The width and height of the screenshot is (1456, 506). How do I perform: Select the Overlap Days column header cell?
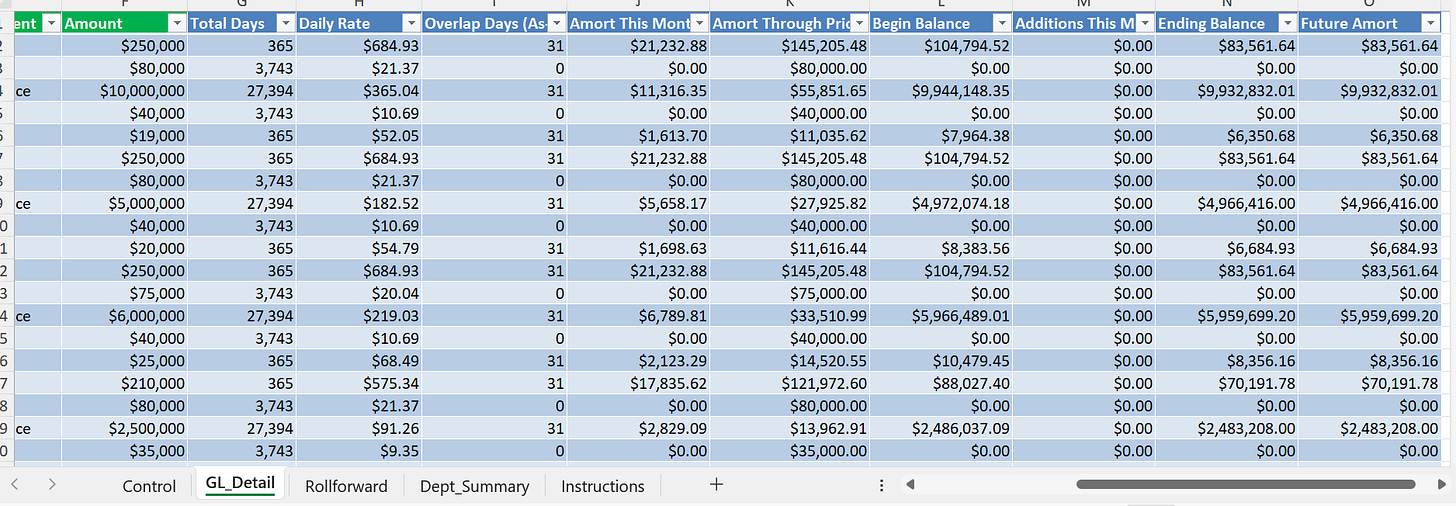(493, 23)
